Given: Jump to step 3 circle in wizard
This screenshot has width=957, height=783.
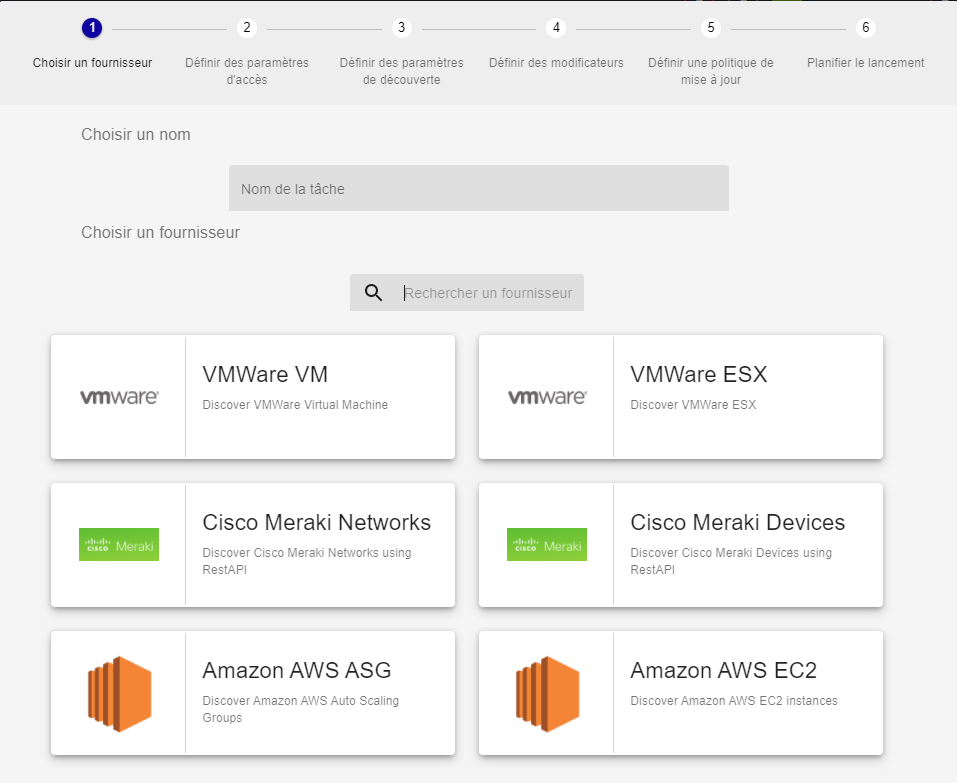Looking at the screenshot, I should pos(401,28).
